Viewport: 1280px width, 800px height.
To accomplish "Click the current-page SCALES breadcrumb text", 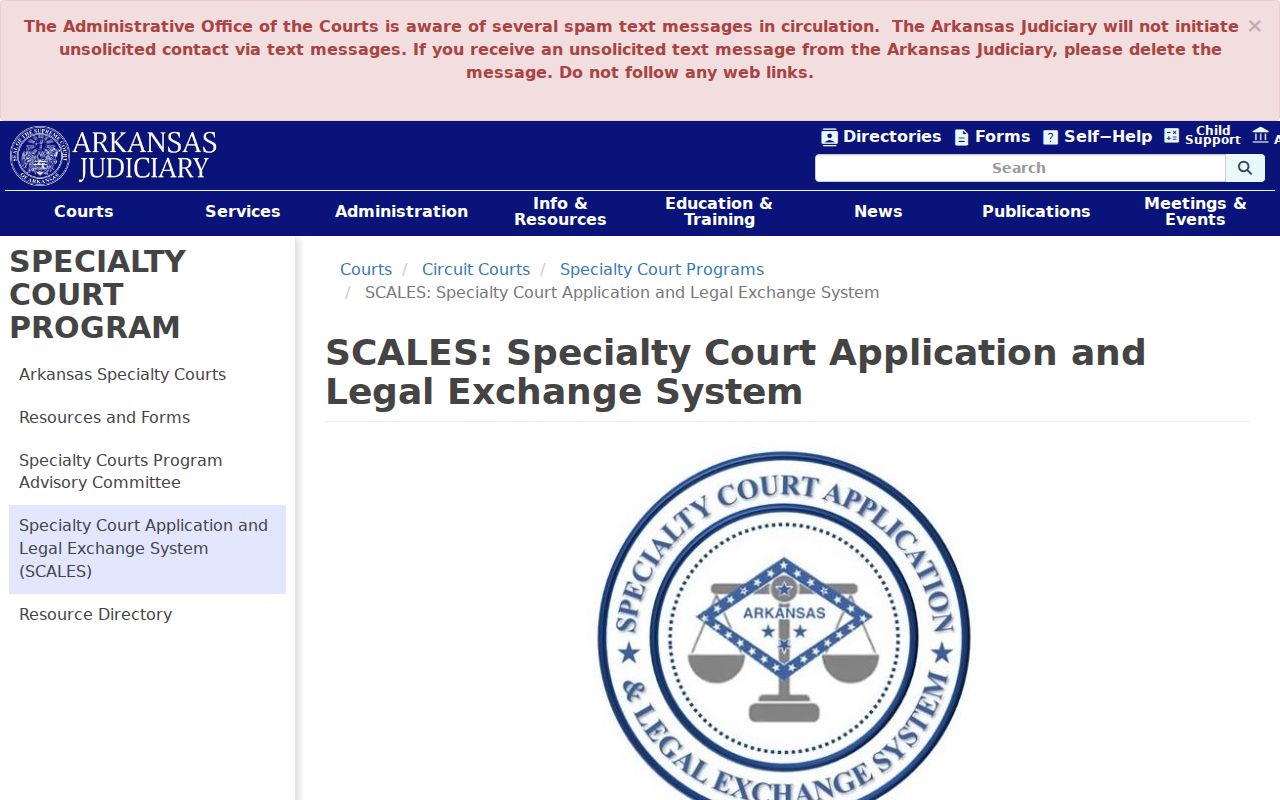I will pyautogui.click(x=622, y=293).
